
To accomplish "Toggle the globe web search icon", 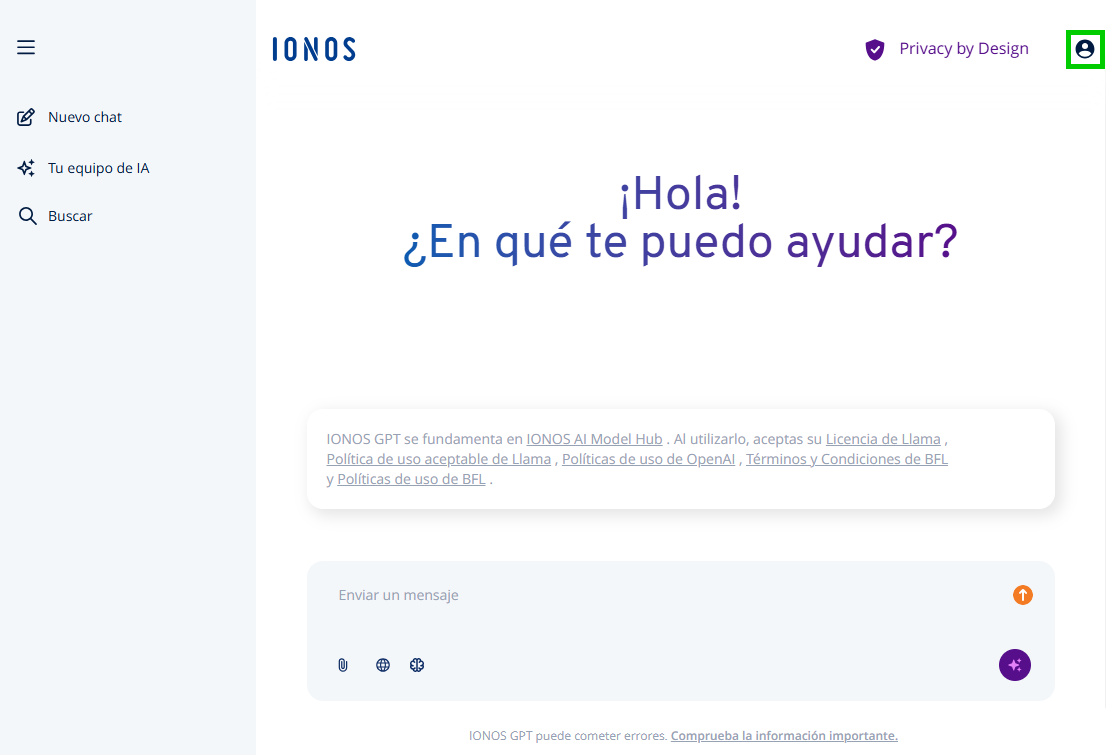I will 383,665.
